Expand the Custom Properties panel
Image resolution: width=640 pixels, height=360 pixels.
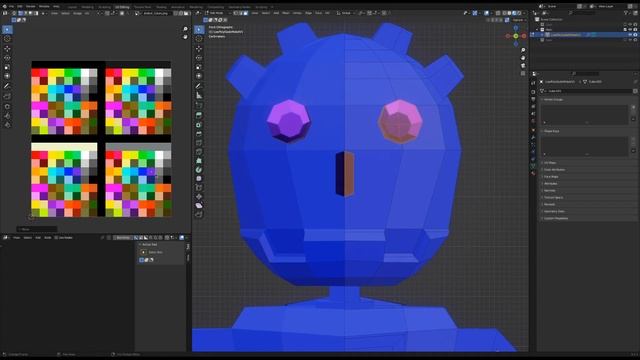point(556,218)
